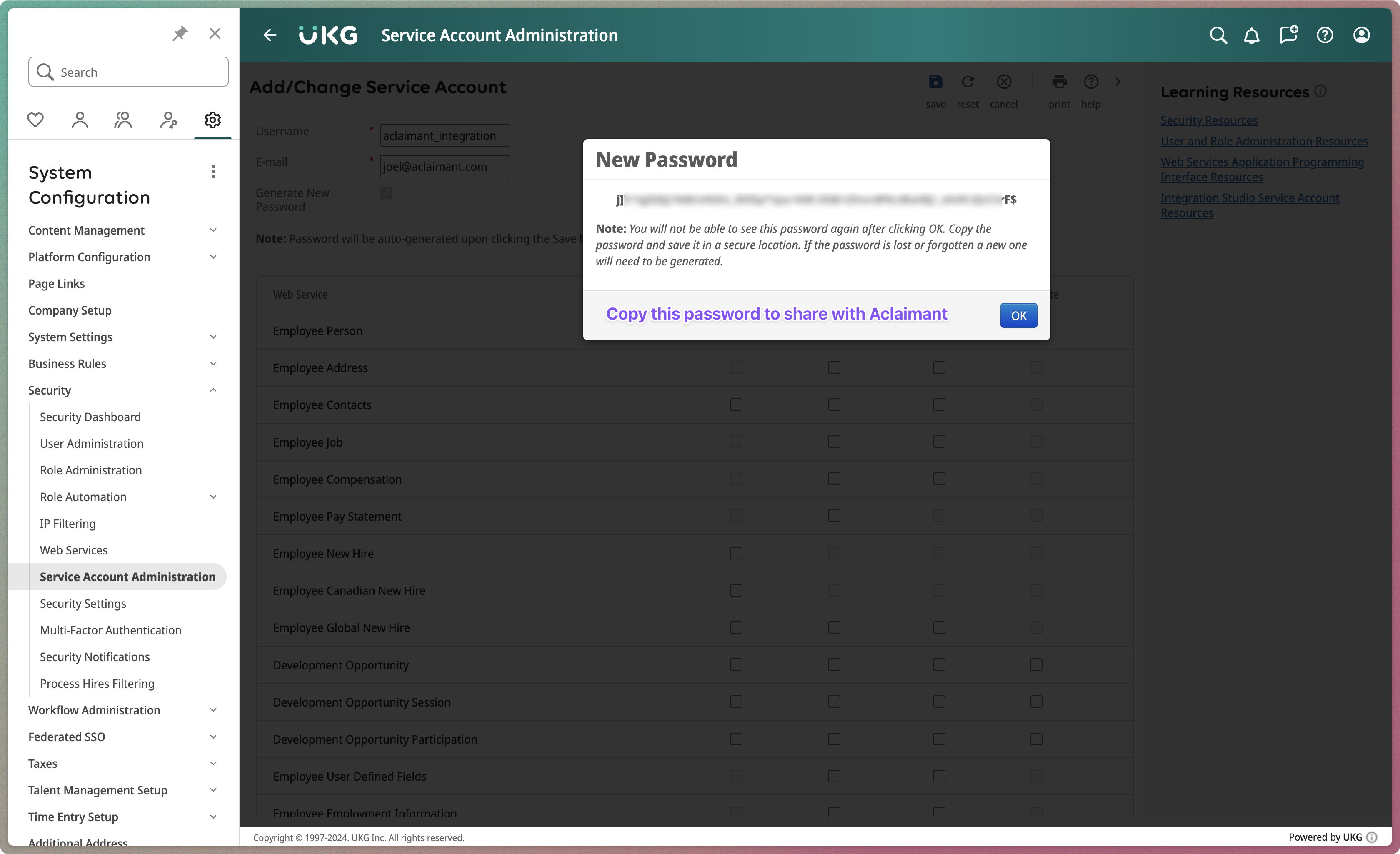Open Role Administration menu item
Image resolution: width=1400 pixels, height=854 pixels.
(91, 470)
